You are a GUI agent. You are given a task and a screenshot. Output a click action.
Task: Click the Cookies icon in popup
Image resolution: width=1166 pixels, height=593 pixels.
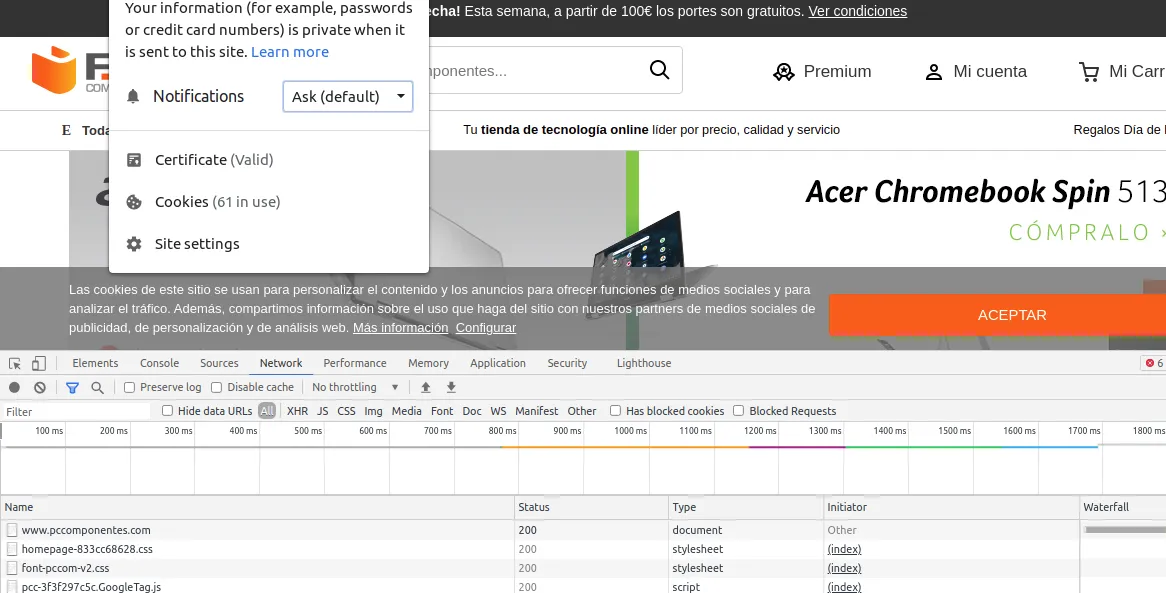coord(134,202)
